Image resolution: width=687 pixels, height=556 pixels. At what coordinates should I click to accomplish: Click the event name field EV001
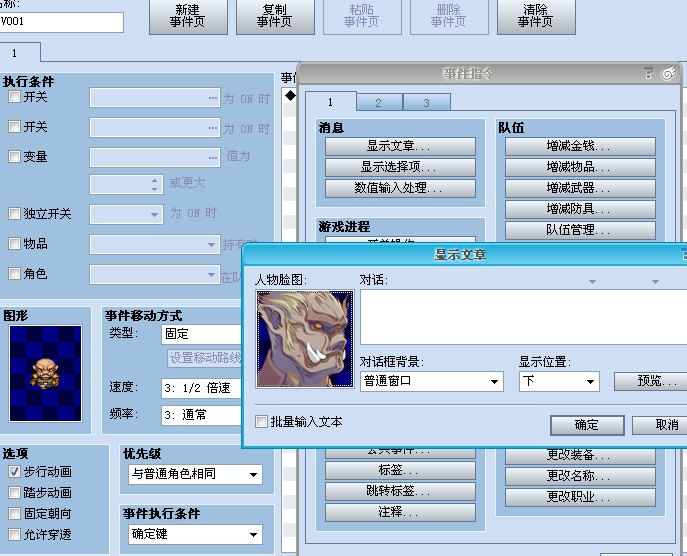click(61, 22)
